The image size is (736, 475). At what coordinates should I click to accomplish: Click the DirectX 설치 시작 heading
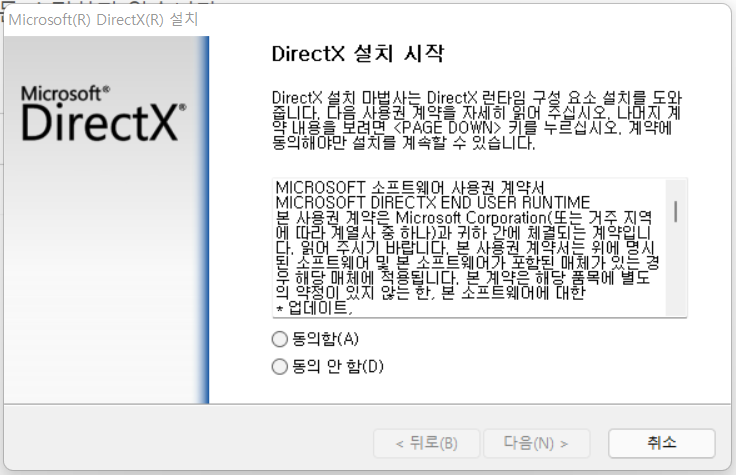[357, 54]
